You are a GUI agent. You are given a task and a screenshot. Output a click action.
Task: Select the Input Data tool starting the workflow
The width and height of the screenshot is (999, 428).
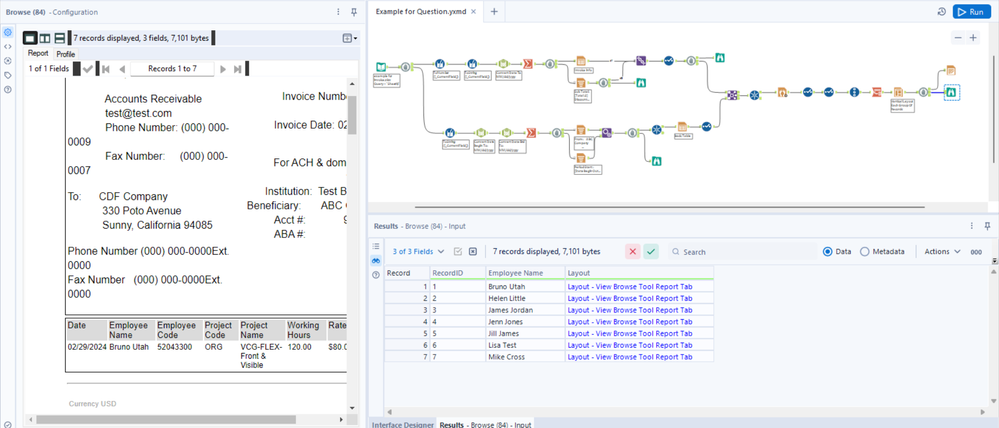pos(381,66)
